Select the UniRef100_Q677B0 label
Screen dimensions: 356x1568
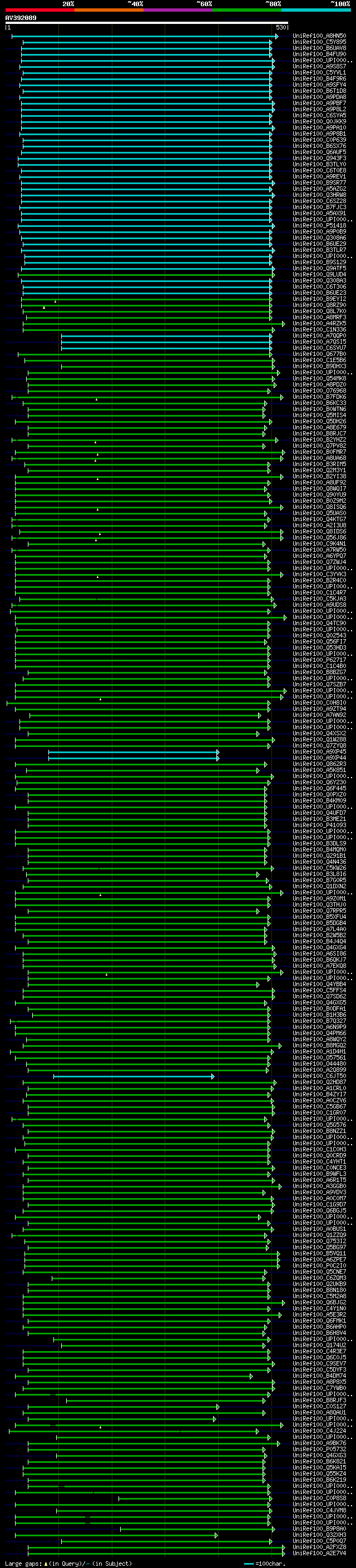319,354
